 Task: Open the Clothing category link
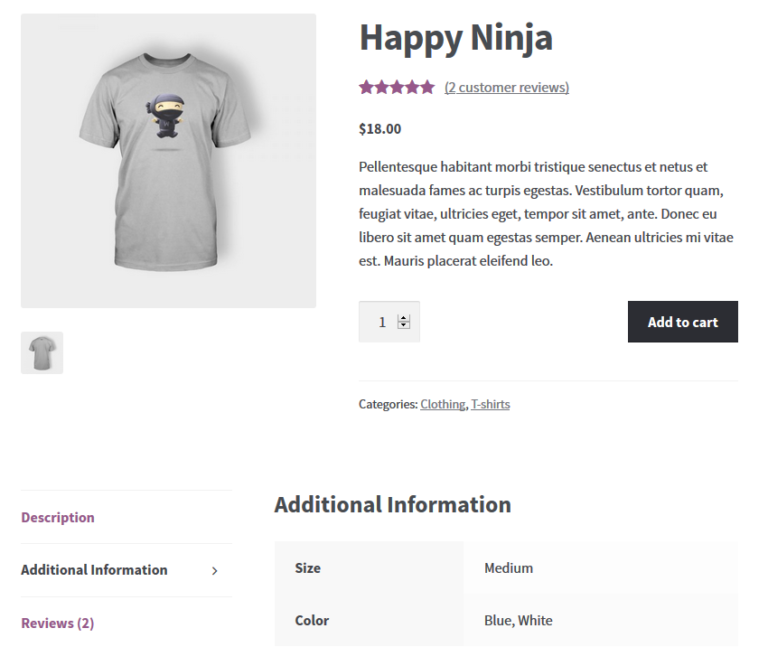tap(442, 405)
